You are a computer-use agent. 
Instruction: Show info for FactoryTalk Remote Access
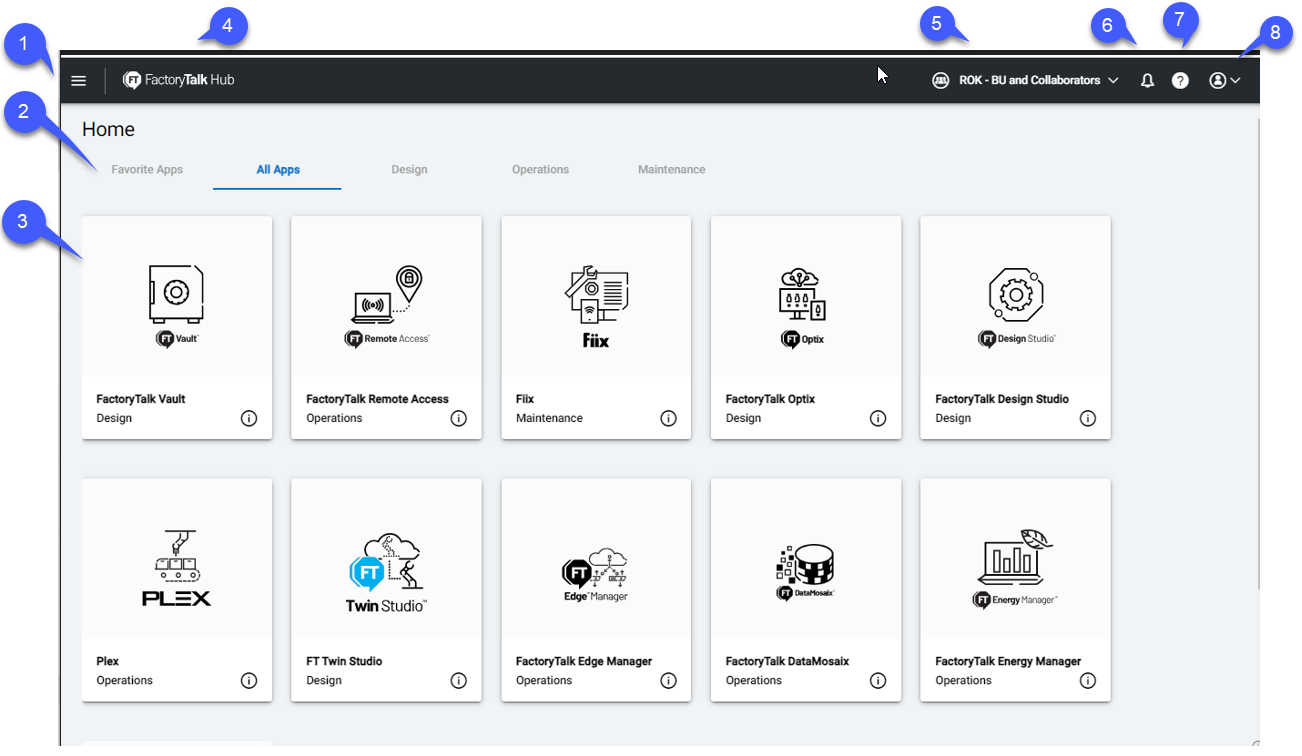(x=459, y=418)
